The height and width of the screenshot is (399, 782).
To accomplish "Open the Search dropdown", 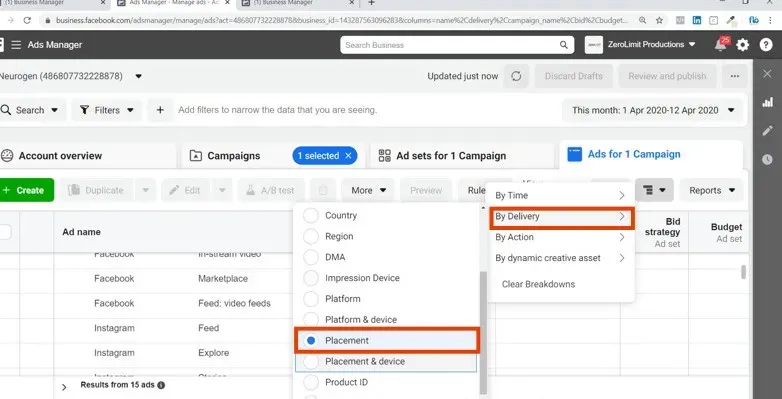I will point(31,110).
